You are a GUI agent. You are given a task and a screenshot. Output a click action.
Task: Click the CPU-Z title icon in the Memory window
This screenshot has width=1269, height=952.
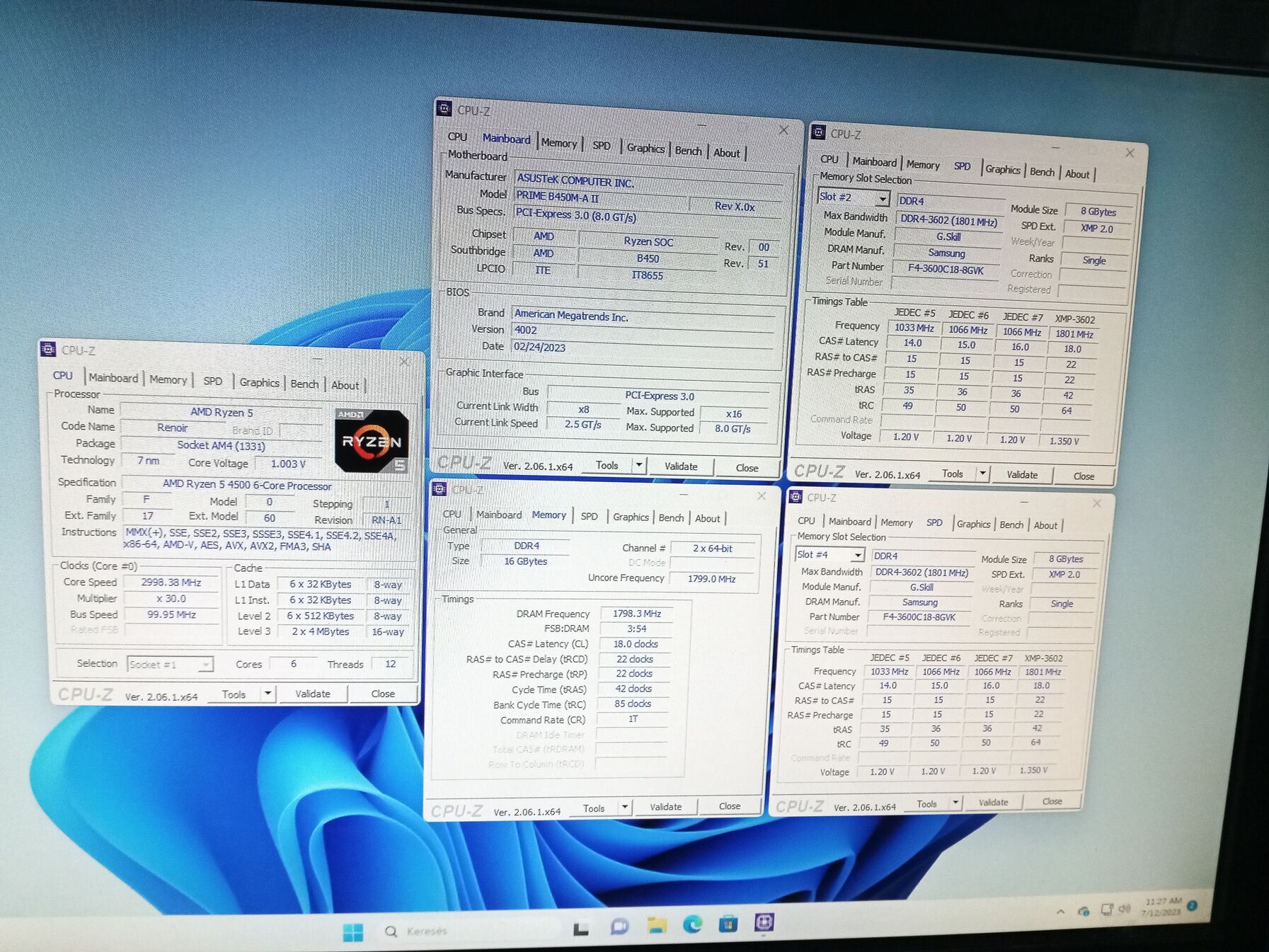click(440, 488)
